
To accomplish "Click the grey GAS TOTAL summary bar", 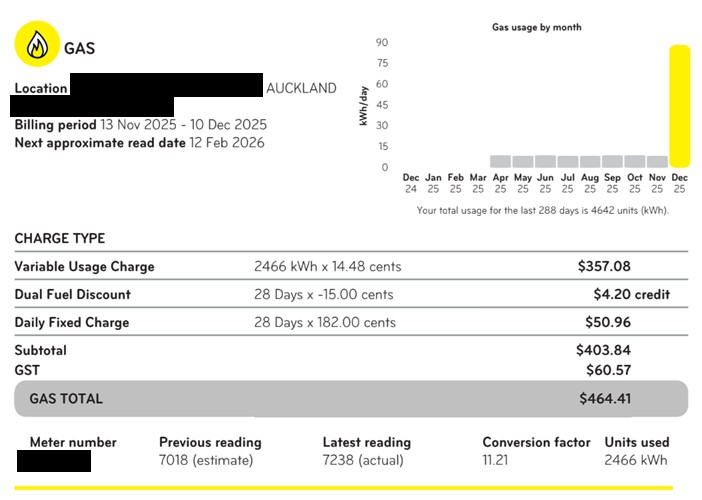I will click(350, 398).
